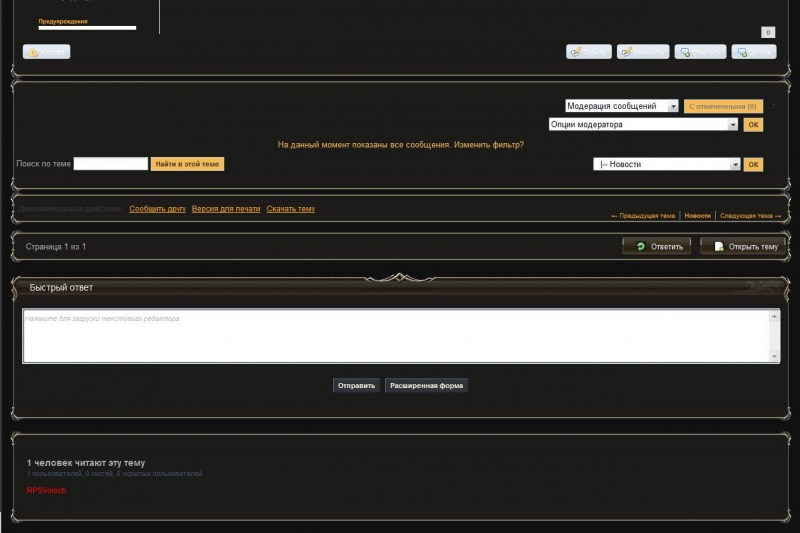Image resolution: width=800 pixels, height=533 pixels.
Task: Expand the Опции модератора dropdown
Action: (x=643, y=124)
